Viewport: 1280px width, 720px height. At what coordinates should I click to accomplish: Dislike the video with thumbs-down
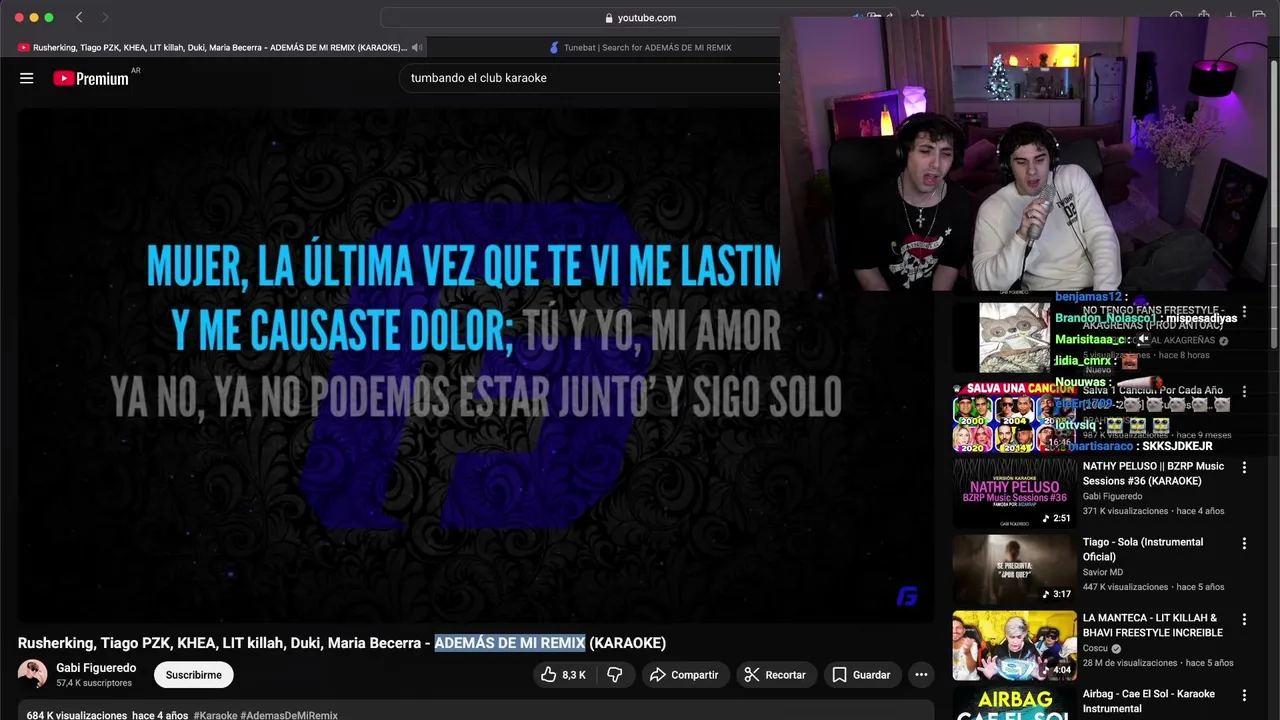tap(615, 675)
